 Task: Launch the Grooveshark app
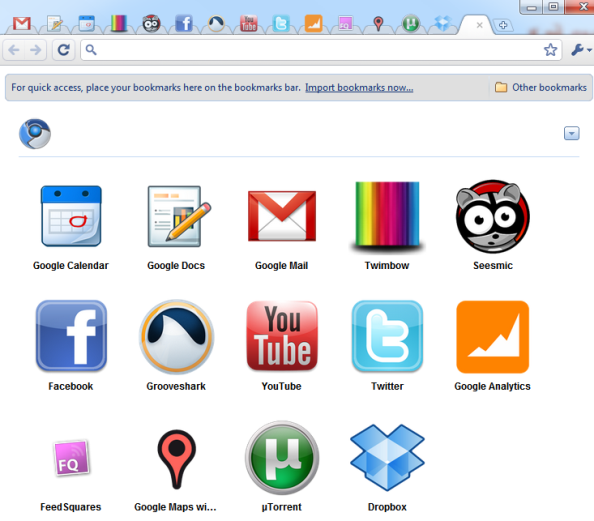pyautogui.click(x=177, y=336)
